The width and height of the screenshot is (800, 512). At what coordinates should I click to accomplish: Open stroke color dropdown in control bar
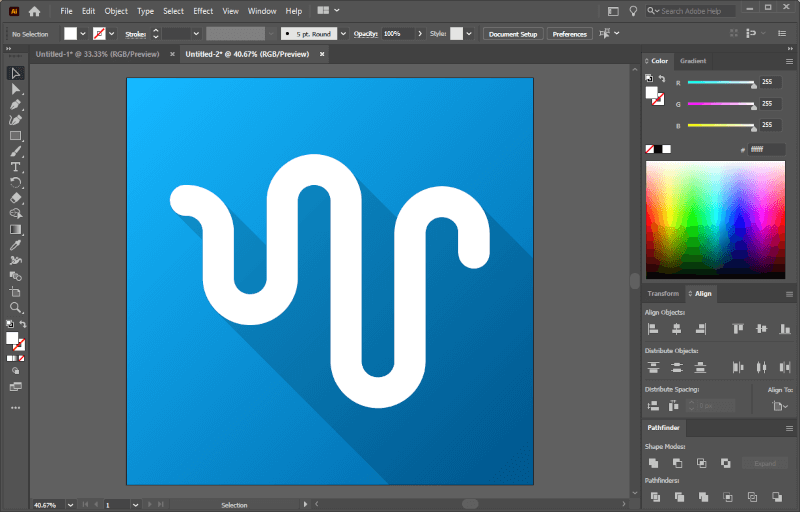pos(112,34)
